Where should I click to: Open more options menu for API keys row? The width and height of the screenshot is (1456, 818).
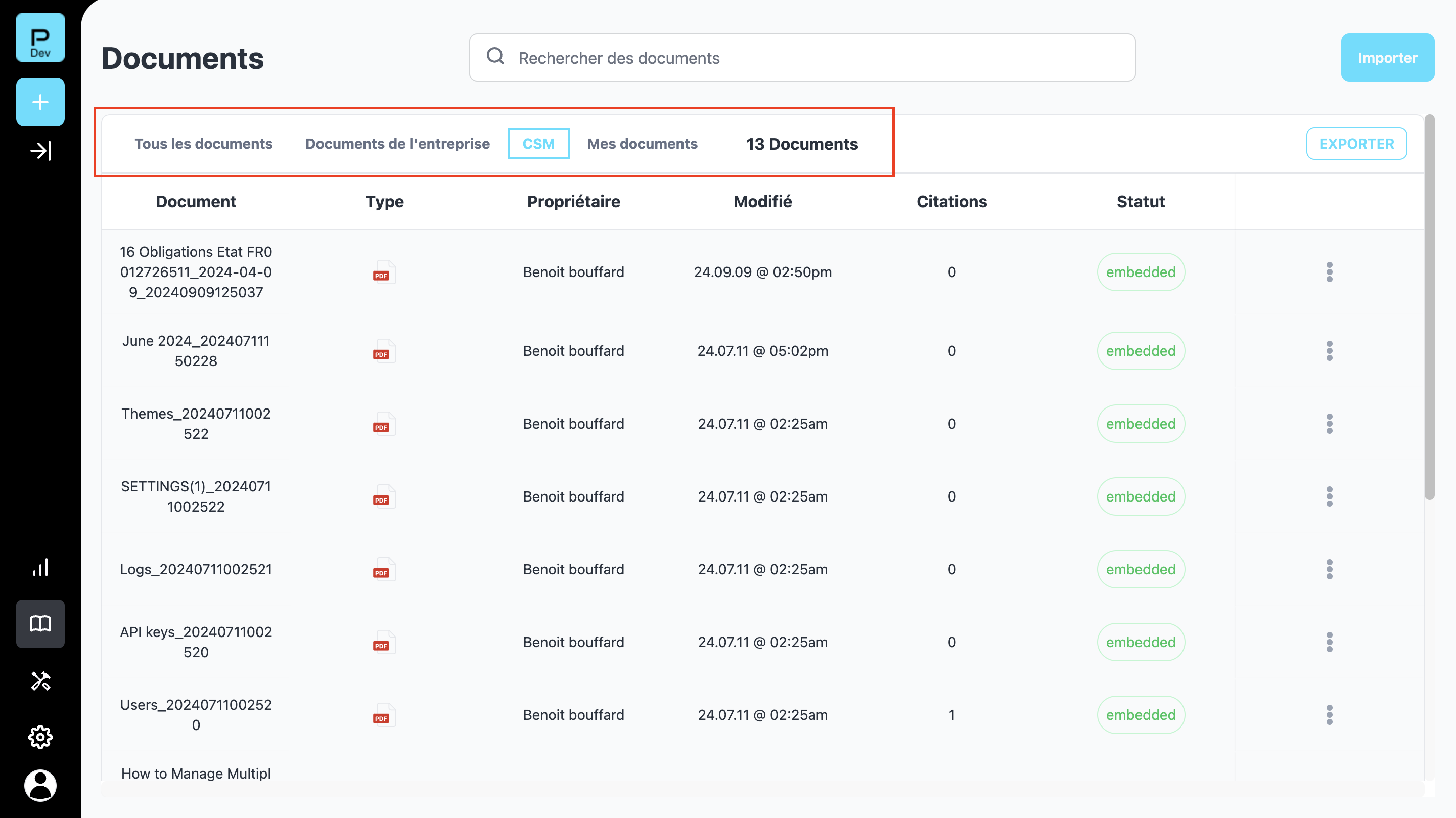[1330, 642]
